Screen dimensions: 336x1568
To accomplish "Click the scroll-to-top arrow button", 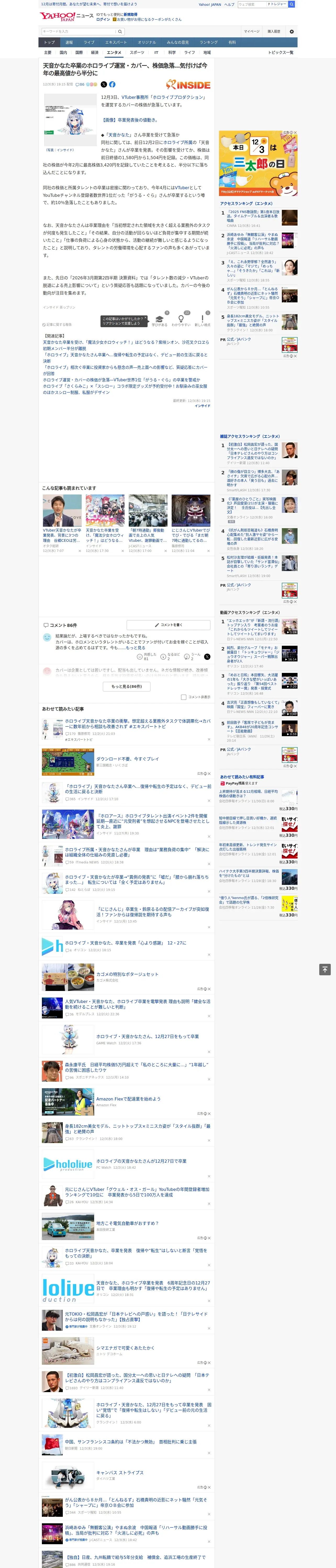I will (x=325, y=969).
